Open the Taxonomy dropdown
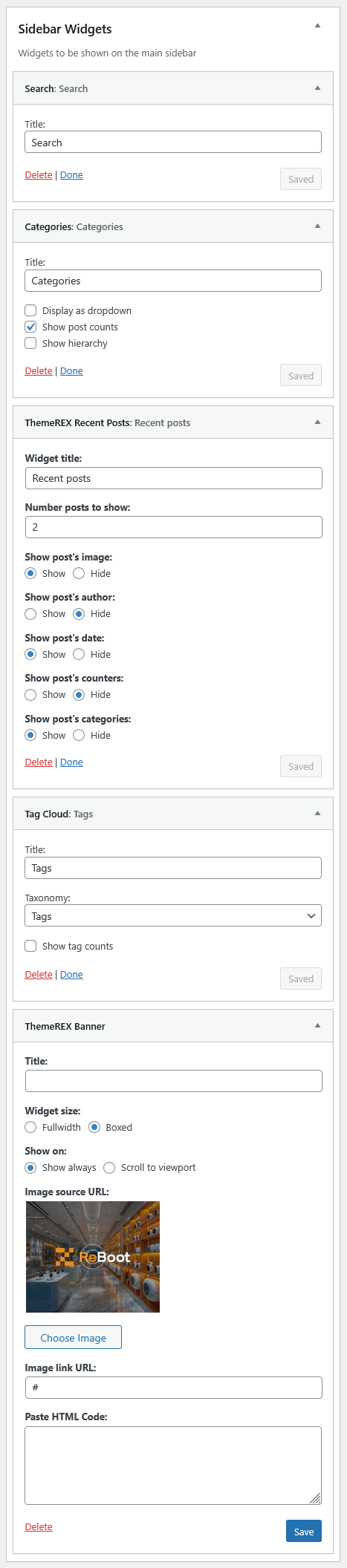347x1568 pixels. [173, 915]
